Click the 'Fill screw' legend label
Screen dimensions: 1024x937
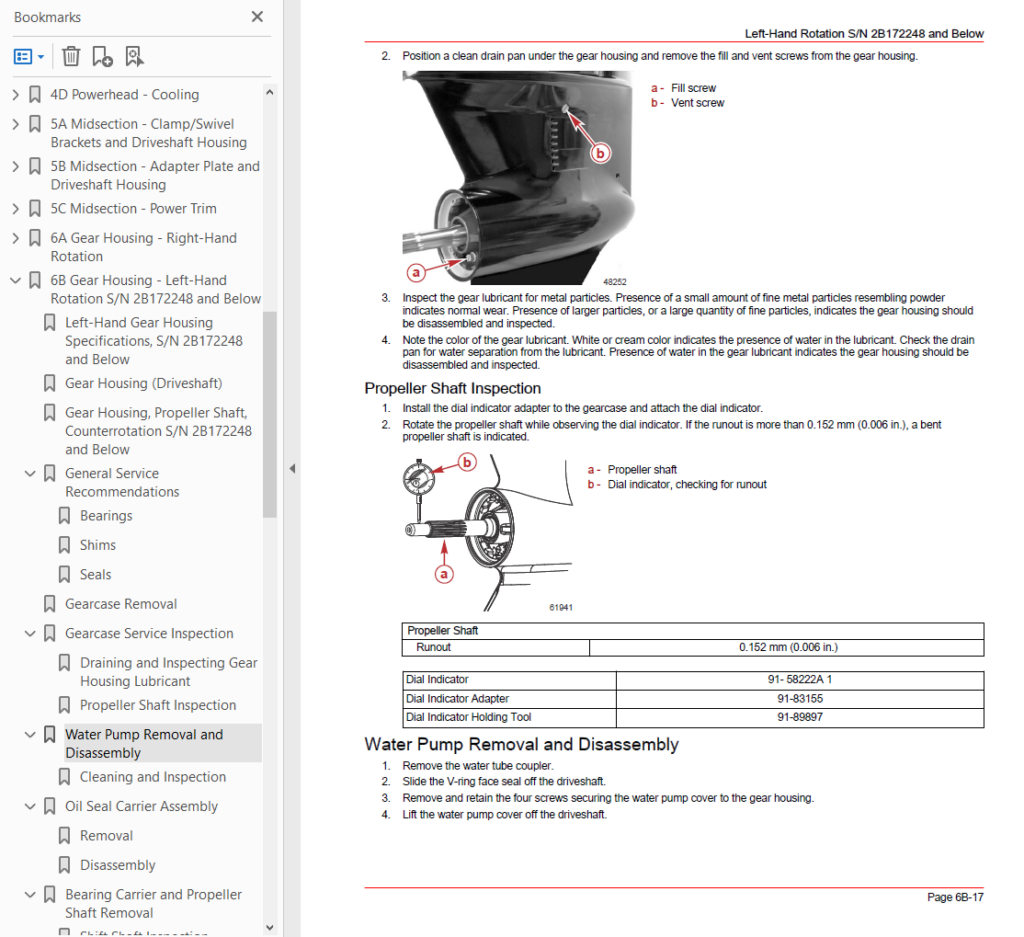pos(694,87)
